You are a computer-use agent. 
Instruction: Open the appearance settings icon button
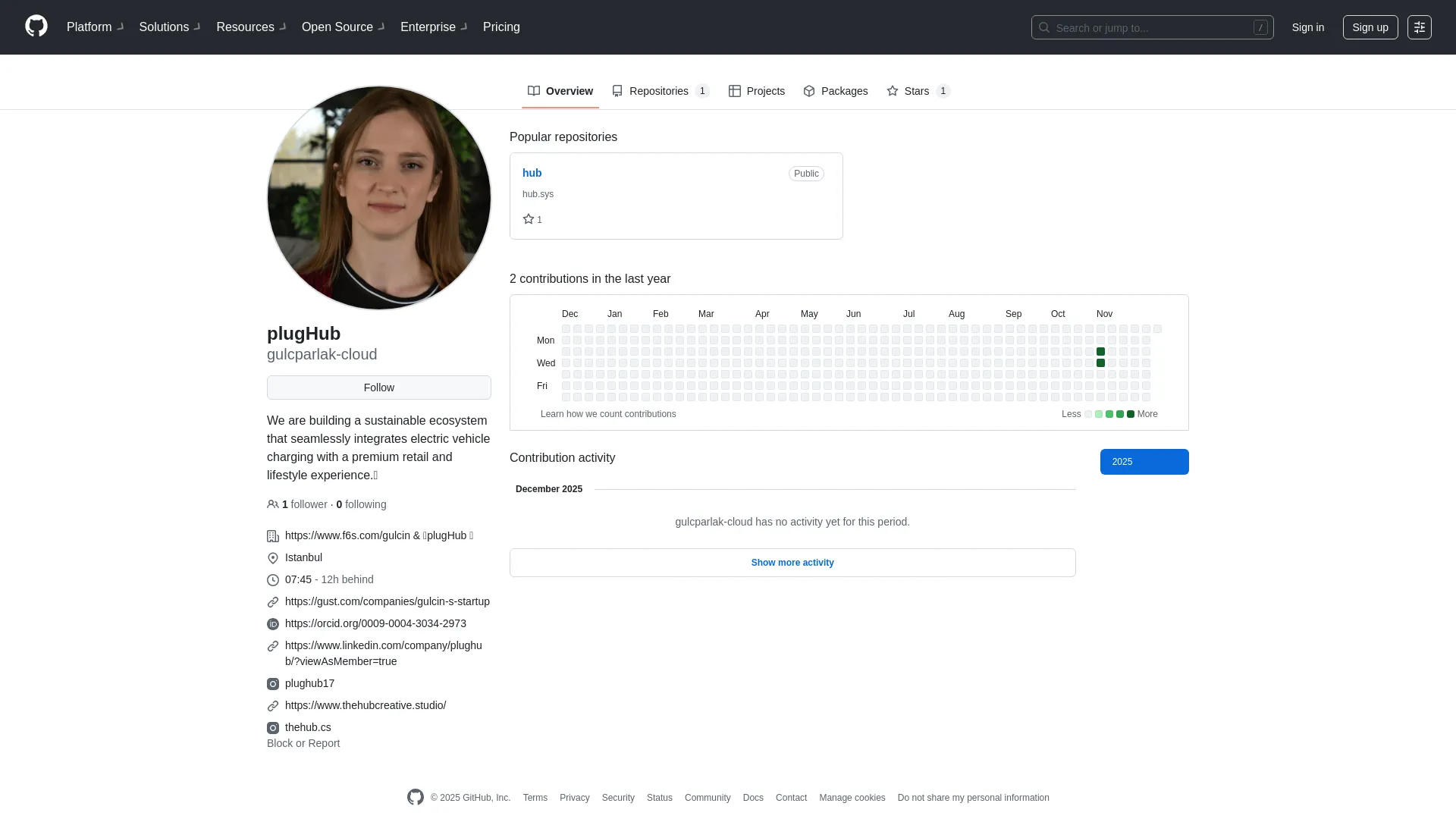1419,27
